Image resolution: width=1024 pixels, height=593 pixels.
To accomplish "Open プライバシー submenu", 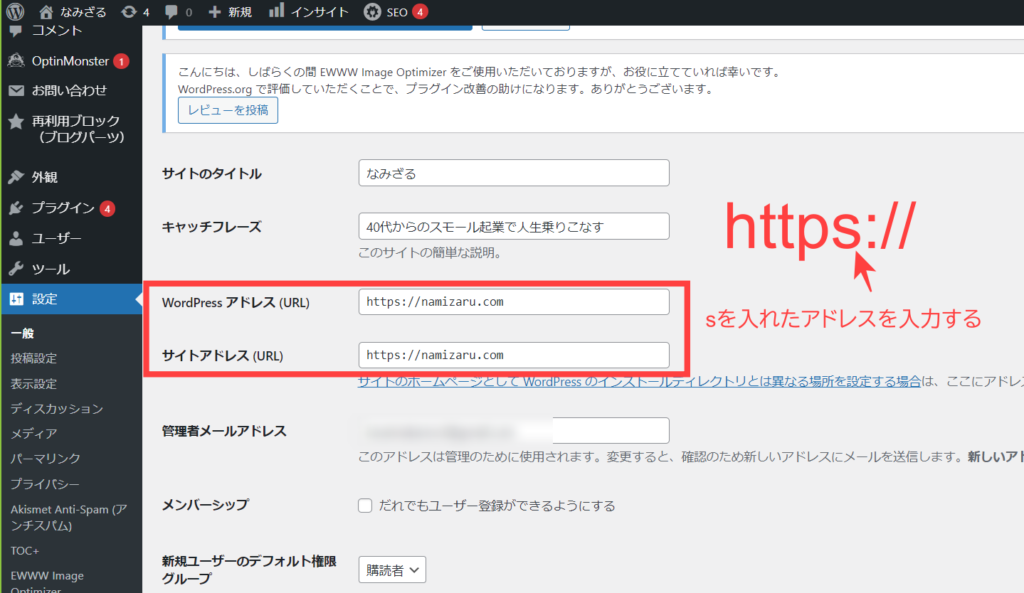I will 45,484.
